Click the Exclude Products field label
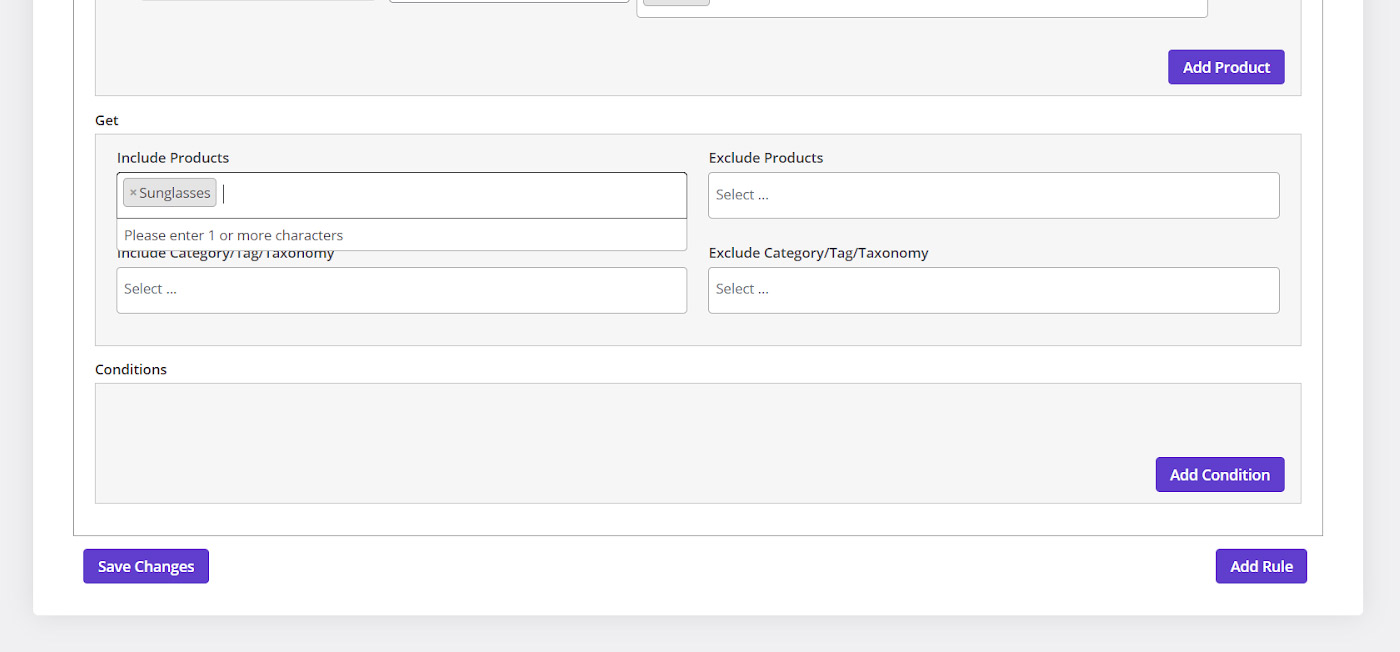The height and width of the screenshot is (652, 1400). coord(766,158)
